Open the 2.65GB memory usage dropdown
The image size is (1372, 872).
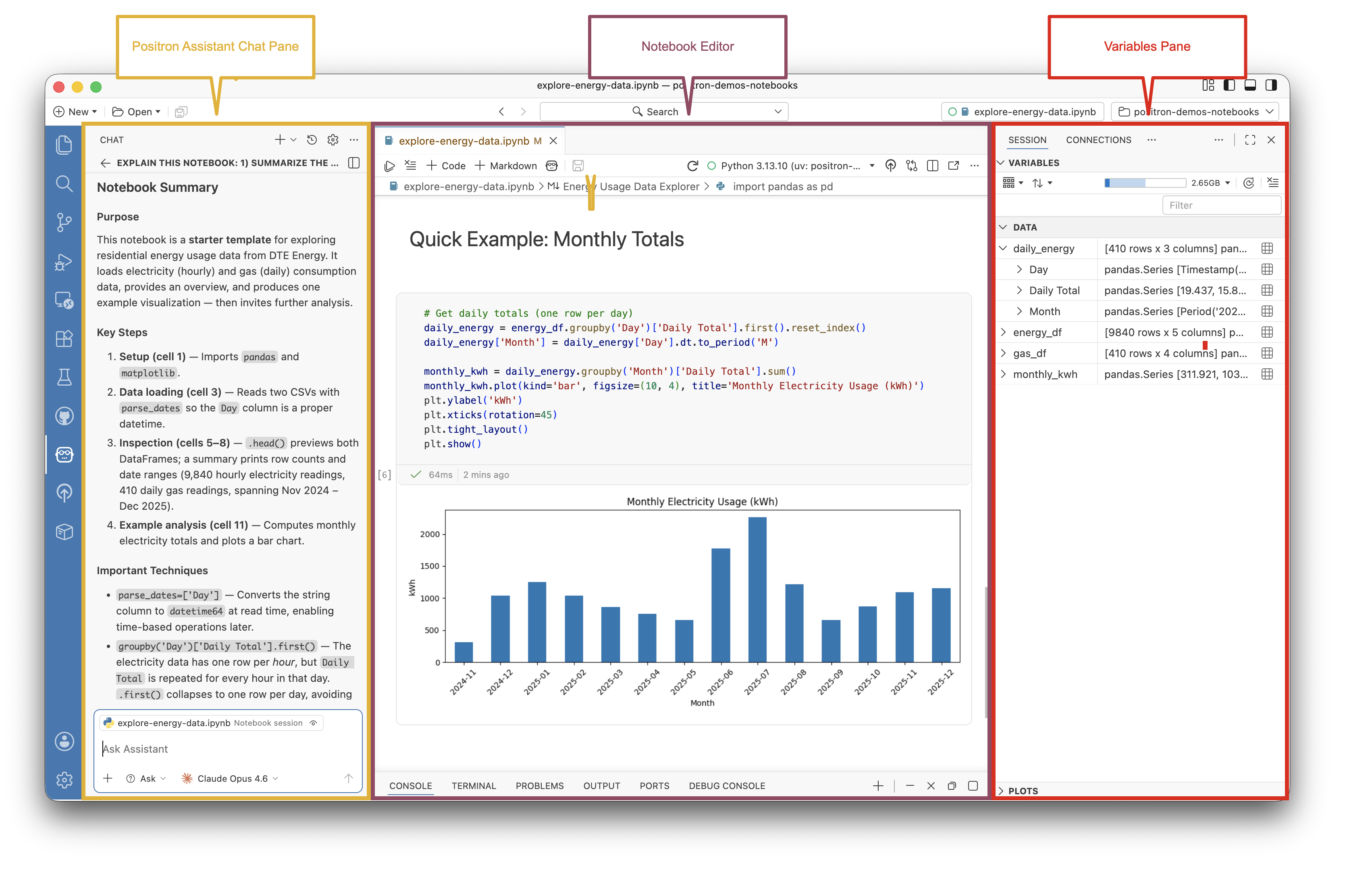(x=1211, y=183)
